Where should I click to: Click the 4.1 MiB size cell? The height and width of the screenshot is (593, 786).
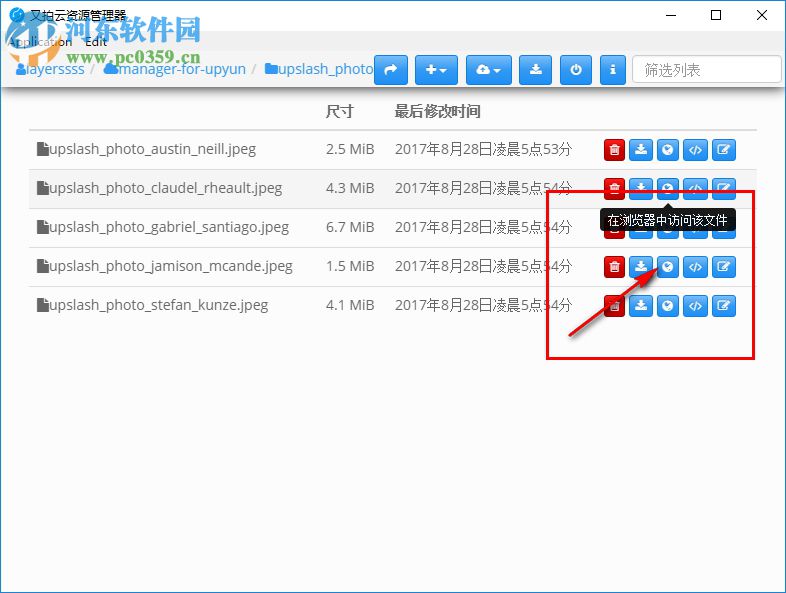tap(350, 305)
